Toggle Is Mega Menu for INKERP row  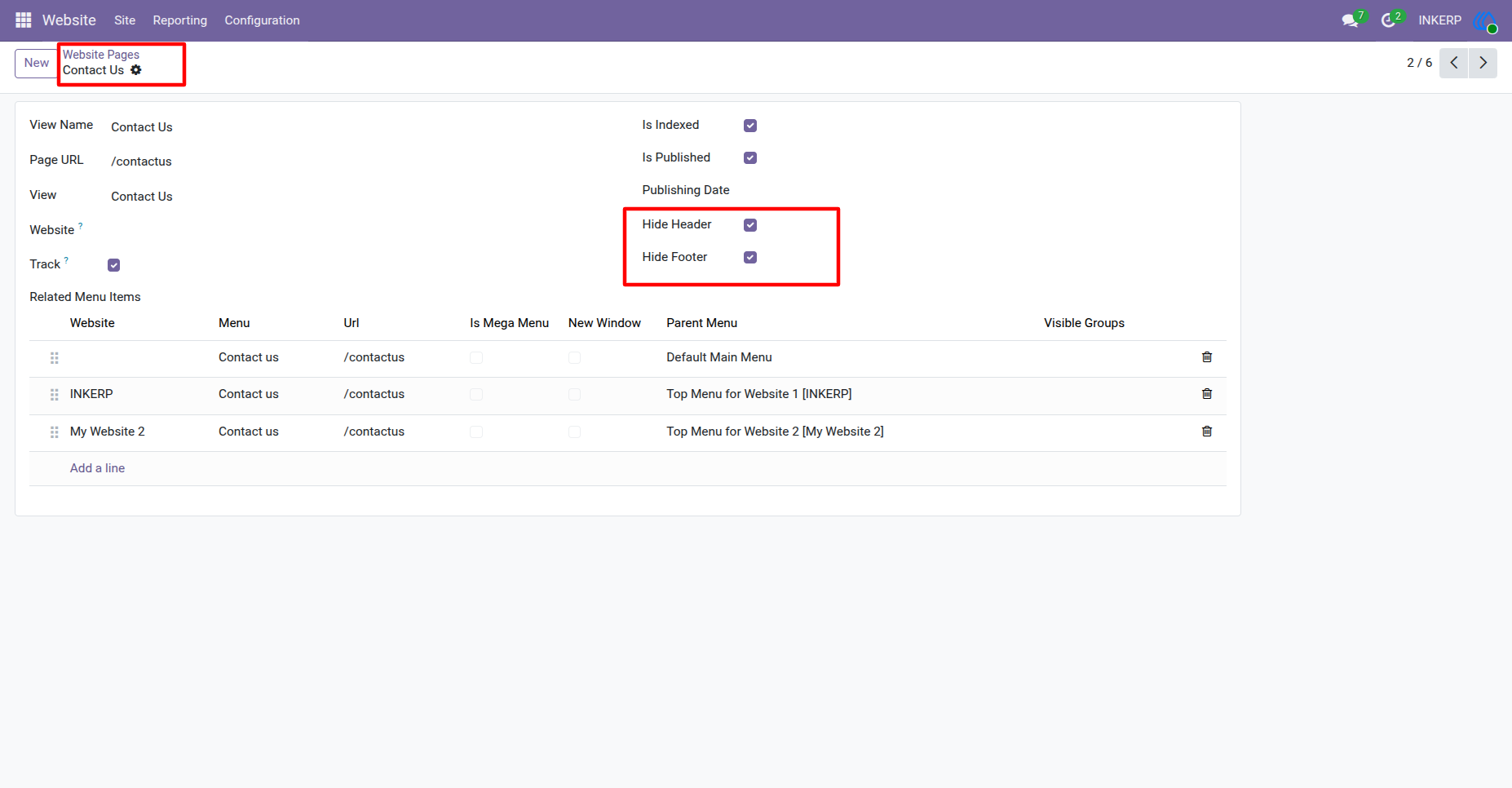click(476, 395)
